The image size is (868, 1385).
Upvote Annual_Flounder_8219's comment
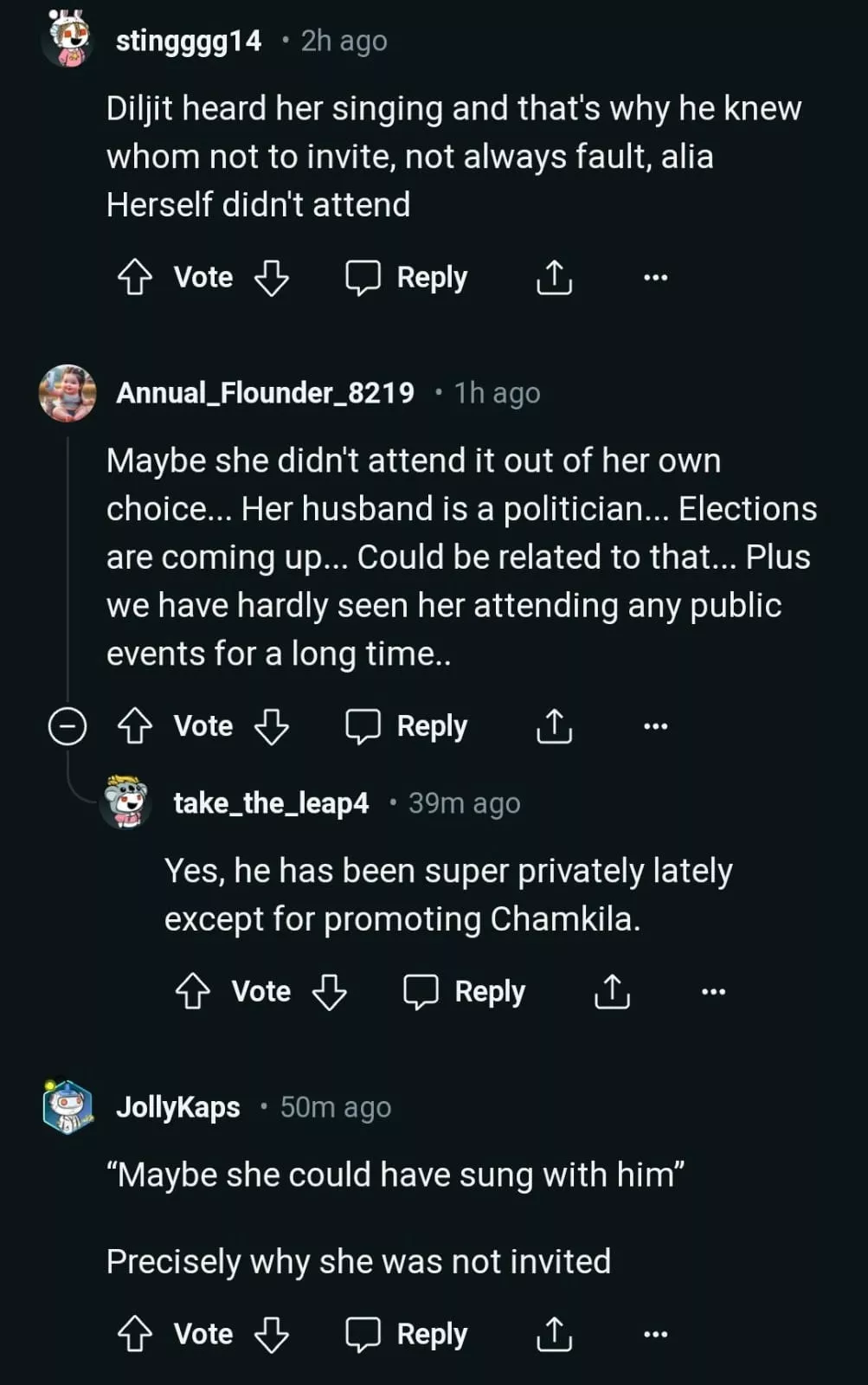pos(135,726)
